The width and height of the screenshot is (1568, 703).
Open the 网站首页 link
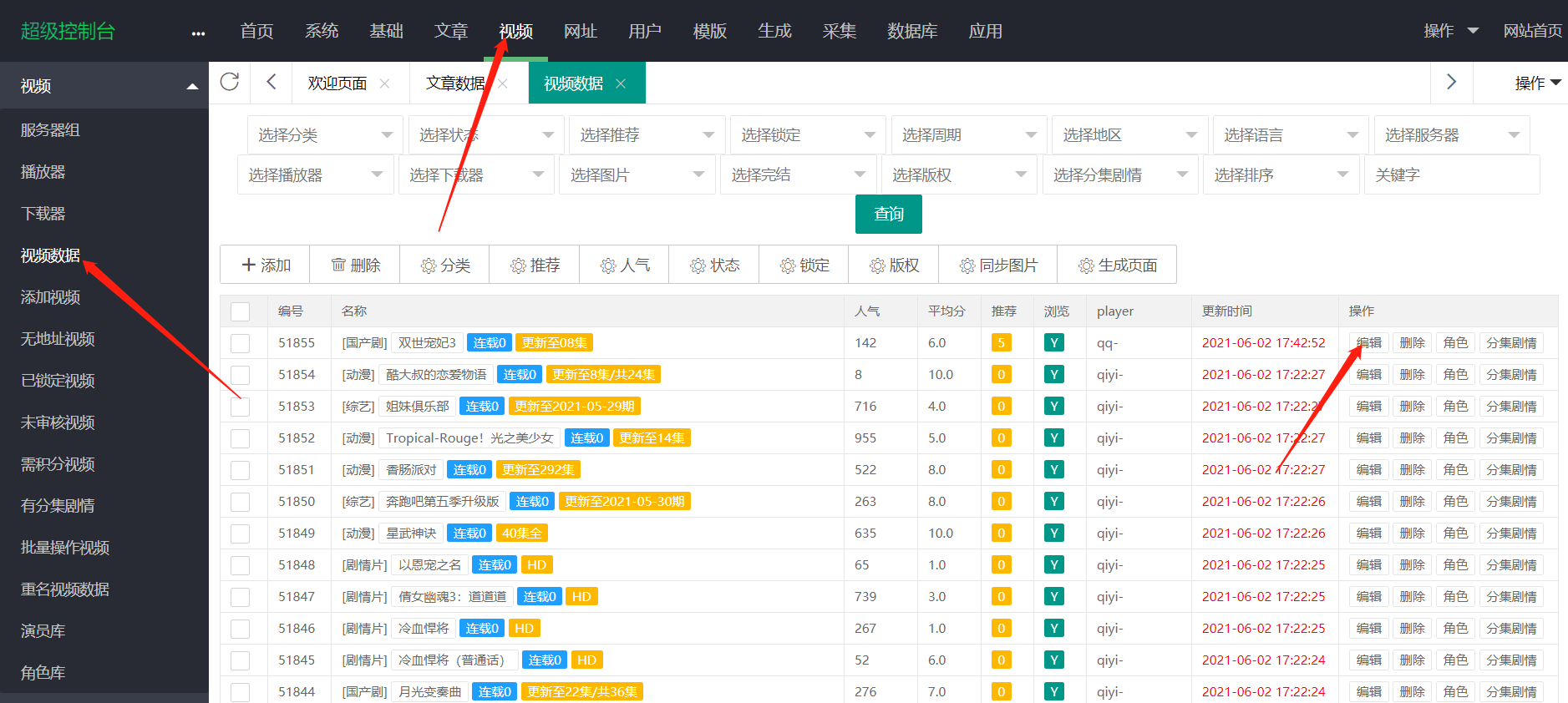pos(1532,31)
